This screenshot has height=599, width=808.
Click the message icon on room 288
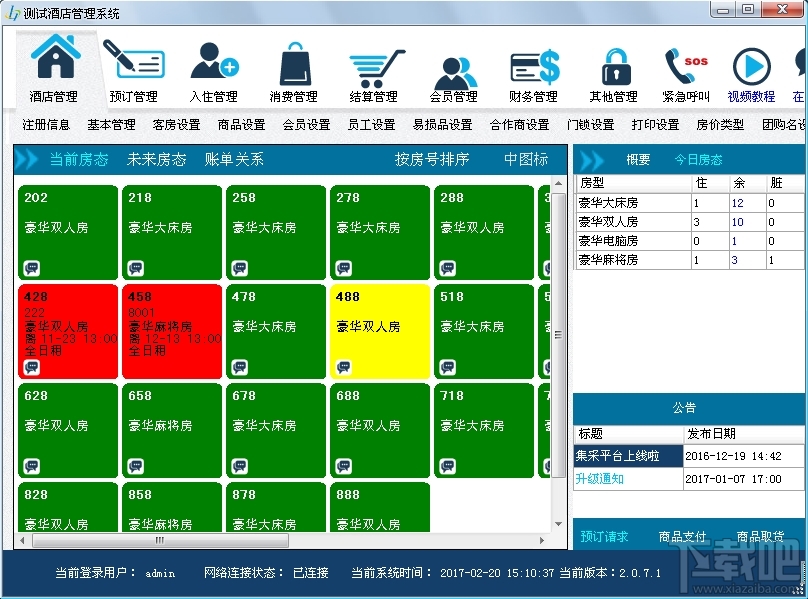point(448,268)
